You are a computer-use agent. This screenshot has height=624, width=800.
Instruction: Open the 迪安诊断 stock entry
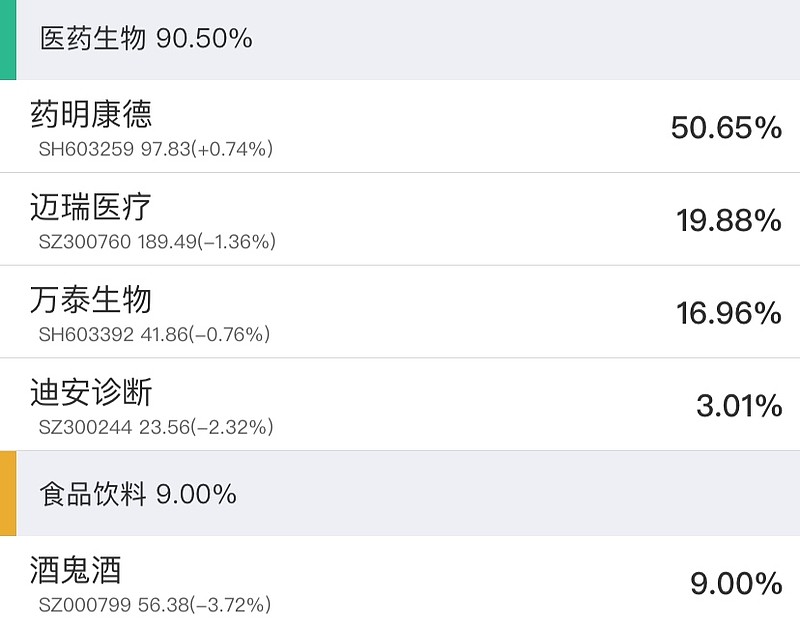[x=91, y=392]
